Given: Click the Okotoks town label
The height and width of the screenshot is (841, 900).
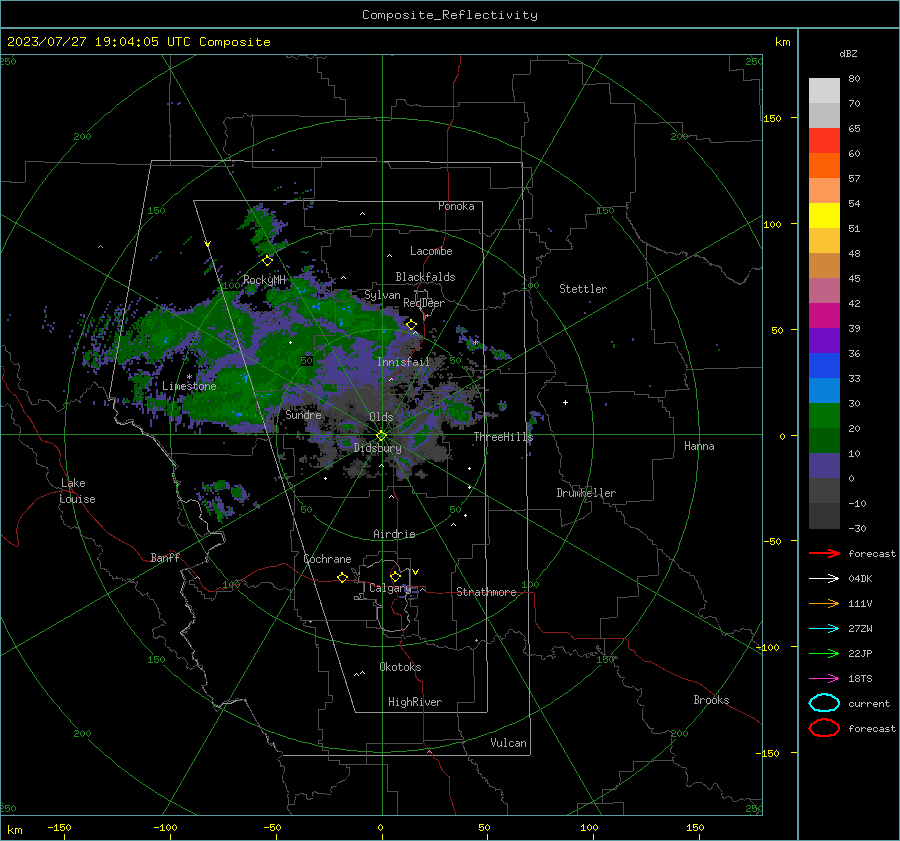Looking at the screenshot, I should tap(400, 667).
